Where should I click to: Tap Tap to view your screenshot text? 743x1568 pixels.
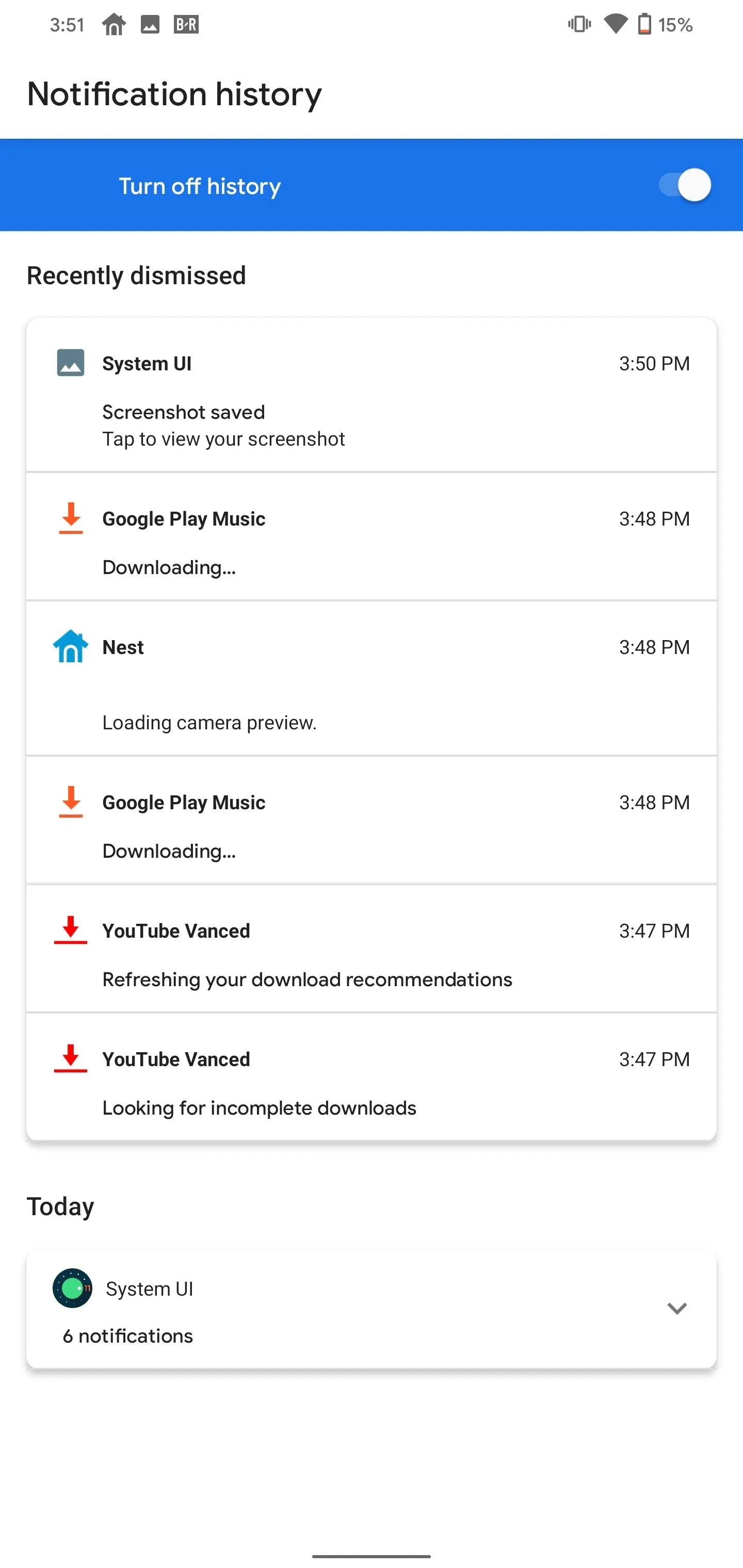[223, 439]
